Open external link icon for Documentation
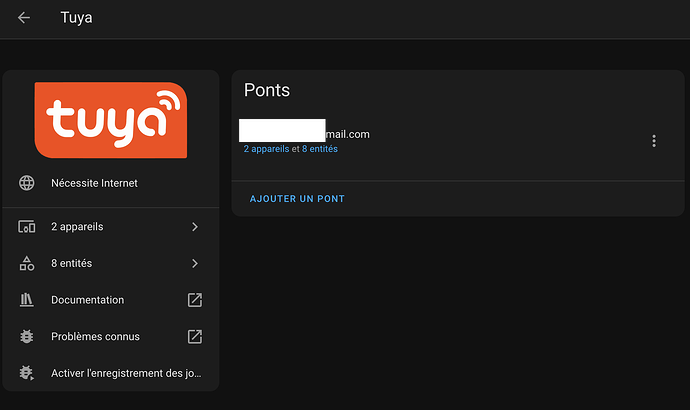Screen dimensions: 690x410 [x=195, y=300]
